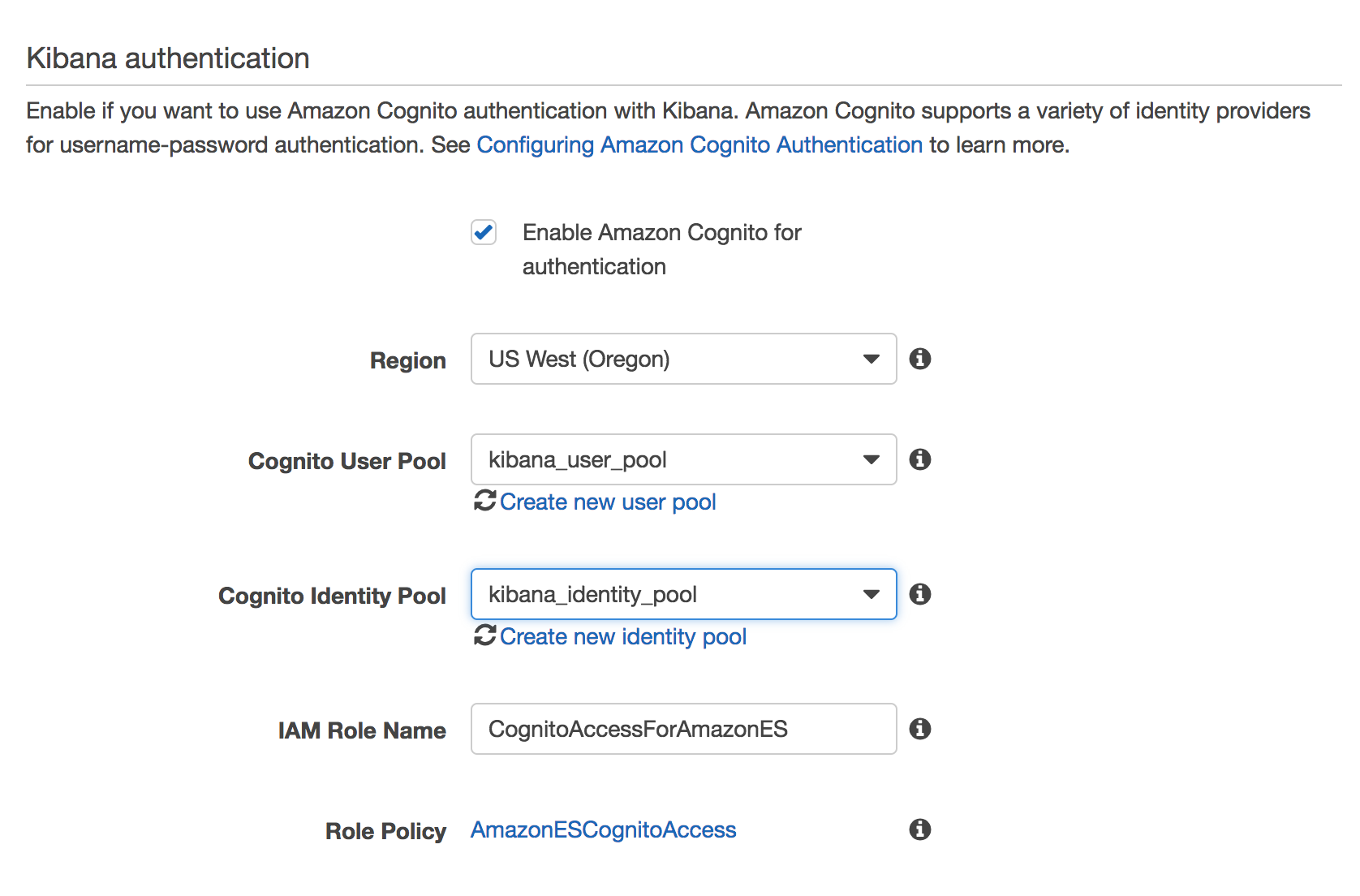Open the AmazonESCognitoAccess role policy link

[x=603, y=829]
